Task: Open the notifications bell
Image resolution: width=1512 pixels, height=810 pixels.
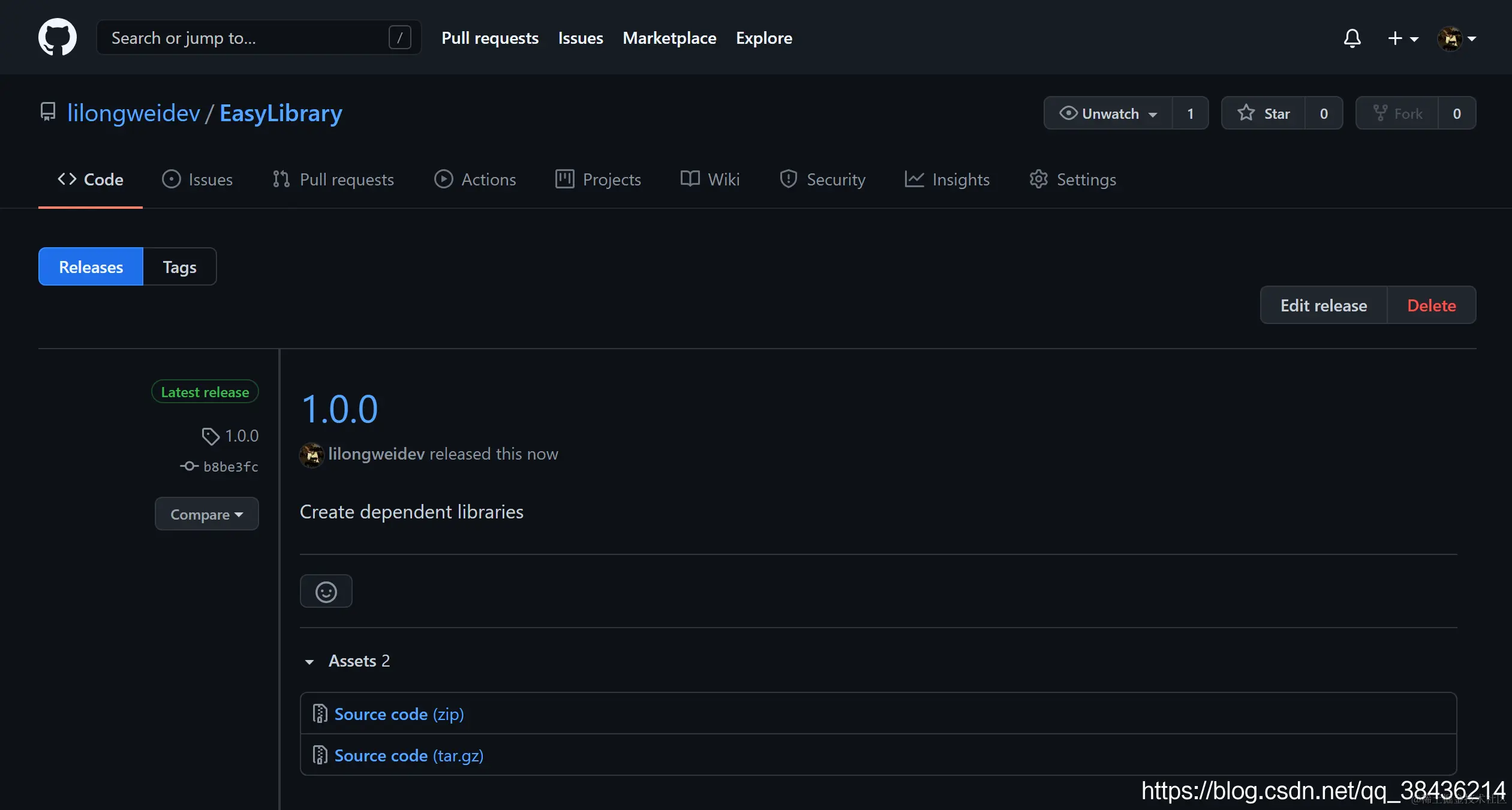Action: pos(1352,38)
